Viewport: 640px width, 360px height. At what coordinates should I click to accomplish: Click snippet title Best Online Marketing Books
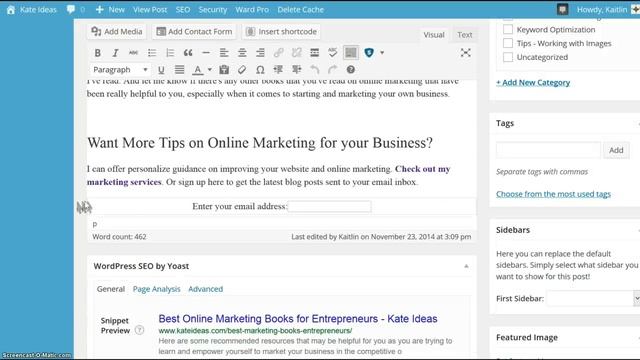(298, 319)
